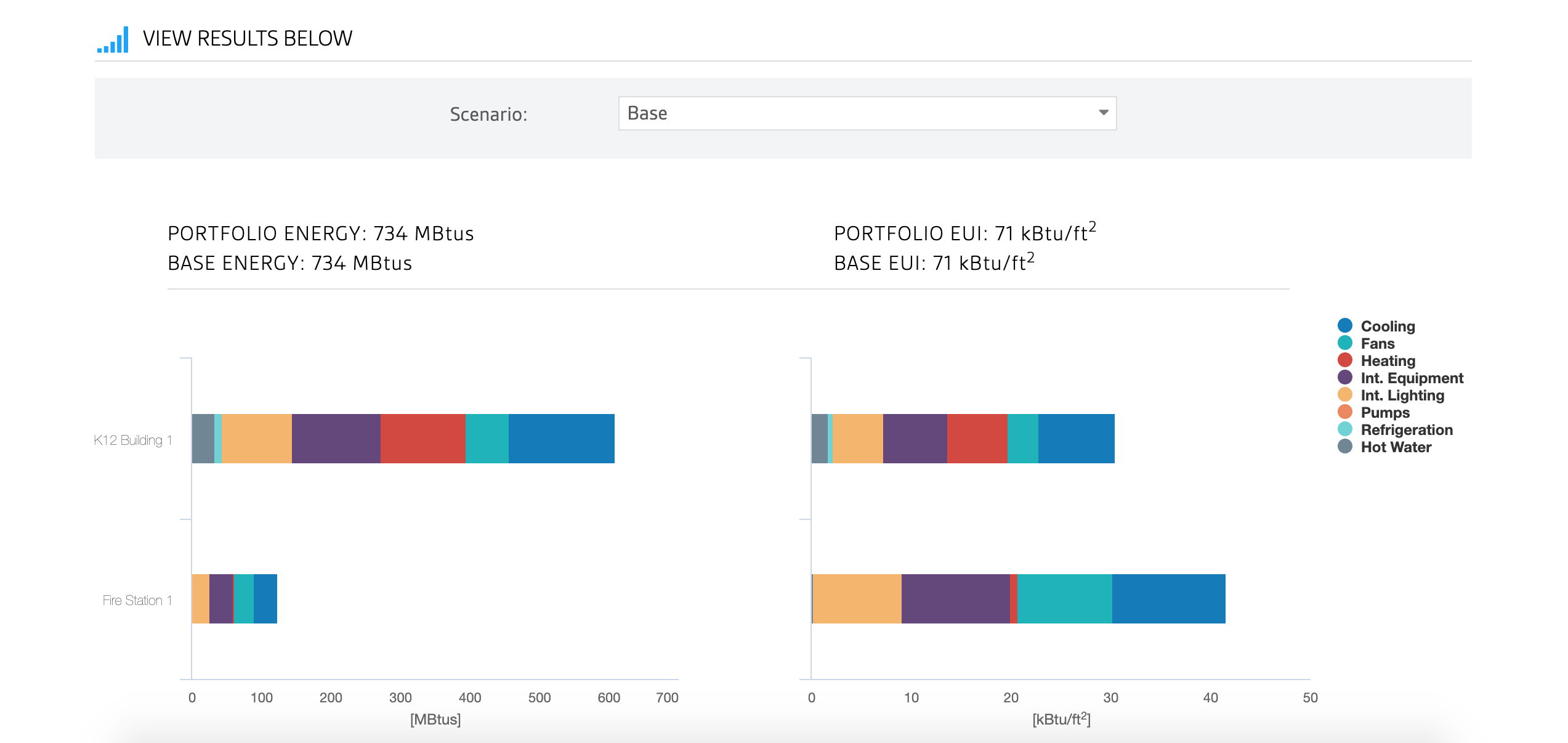Click the Int. Equipment legend dot
The height and width of the screenshot is (743, 1568).
point(1345,378)
